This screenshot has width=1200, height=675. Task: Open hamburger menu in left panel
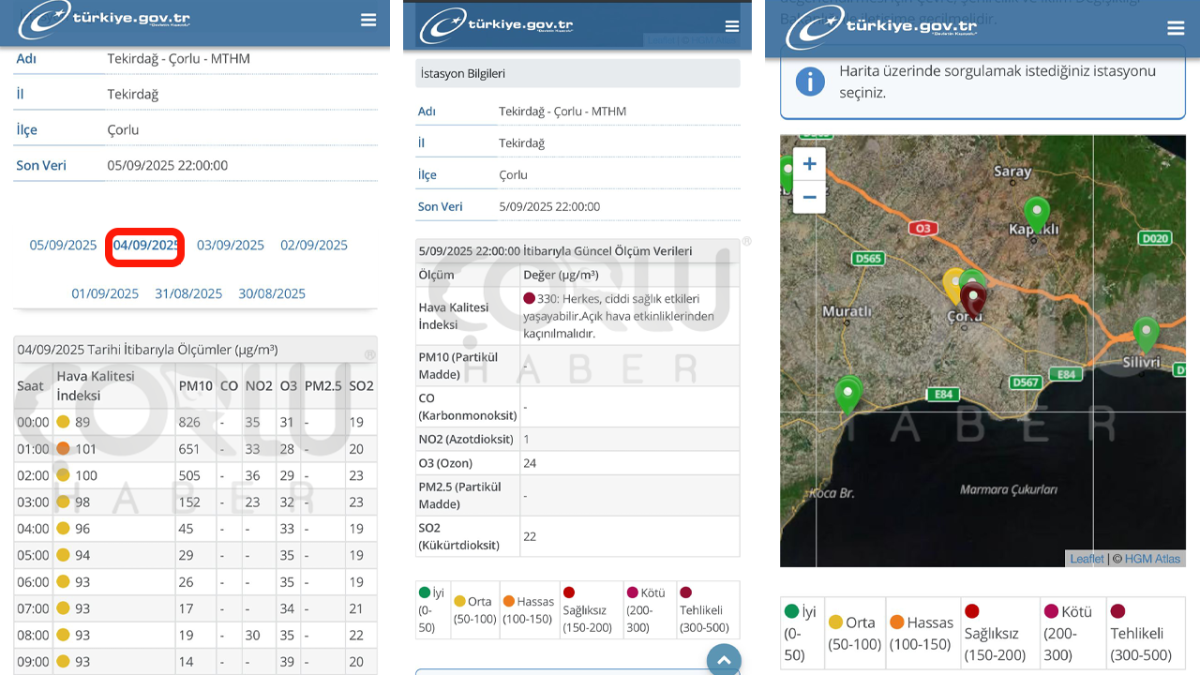tap(369, 20)
